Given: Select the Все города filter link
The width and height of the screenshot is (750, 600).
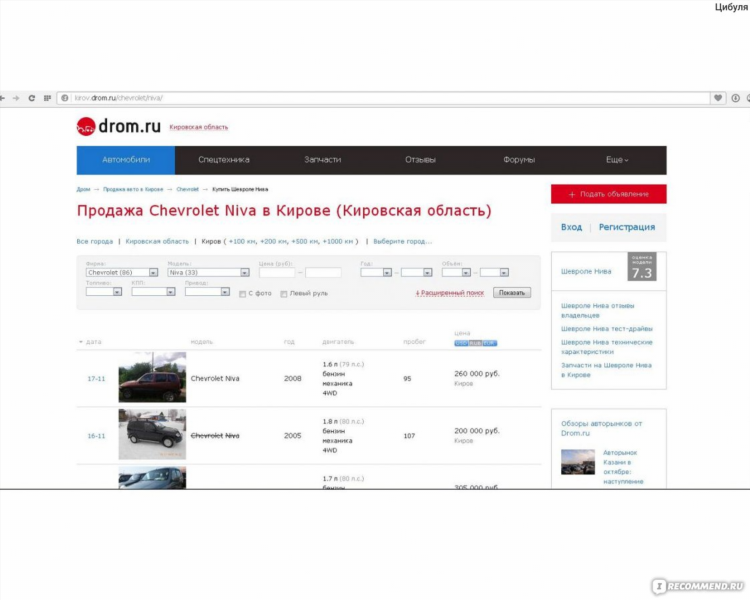Looking at the screenshot, I should (x=95, y=242).
